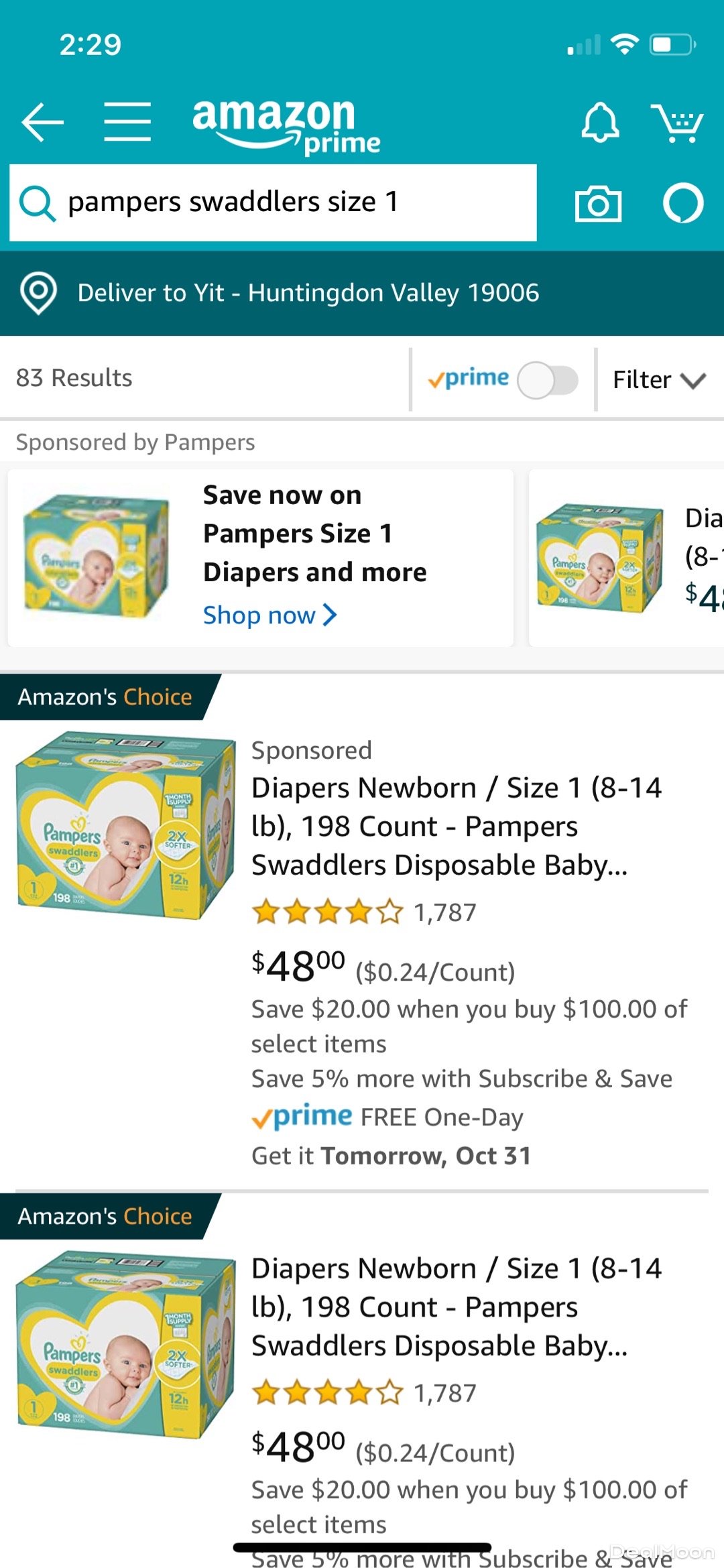View 1,787 ratings for sponsored diapers

444,912
